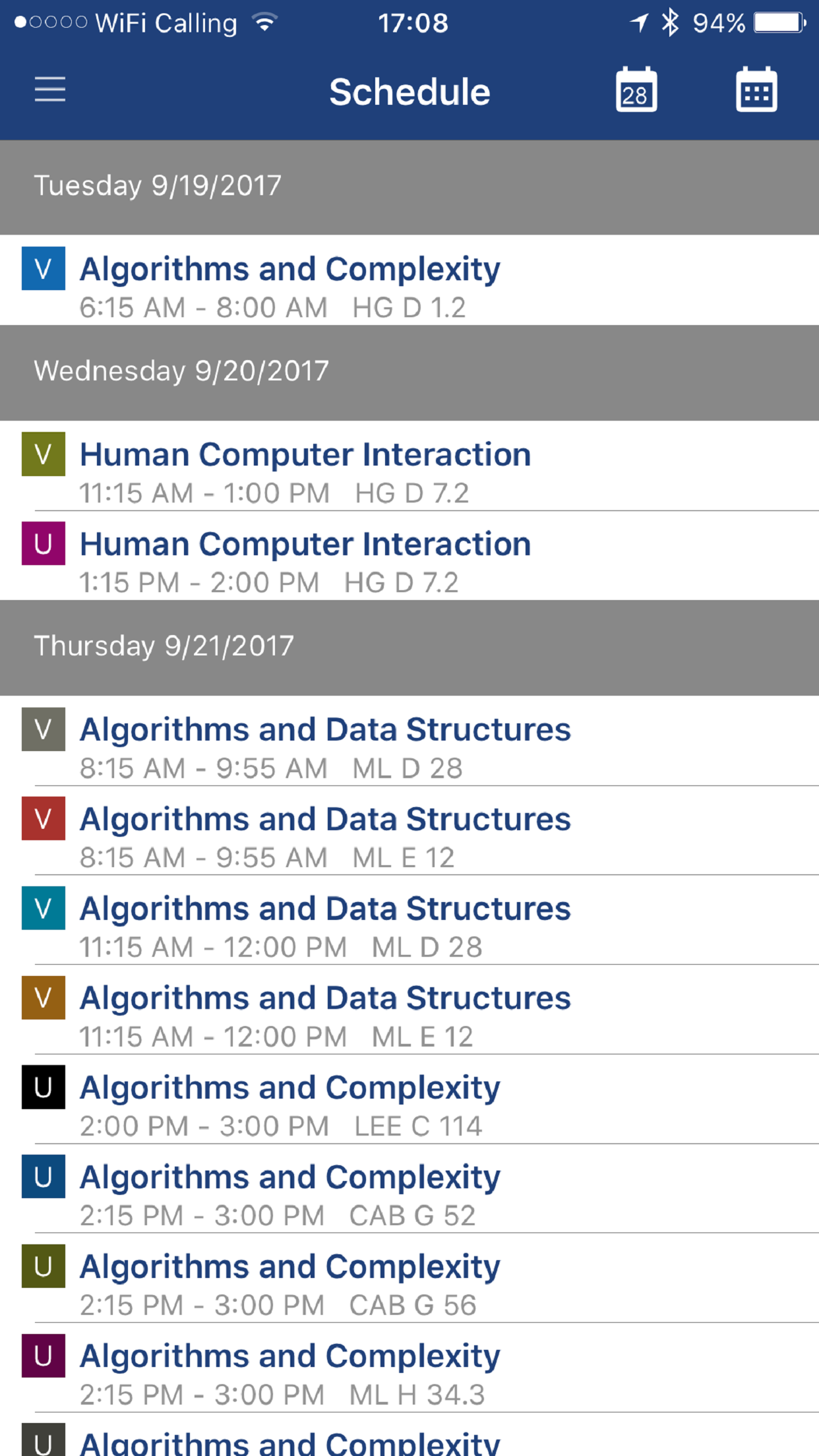The height and width of the screenshot is (1456, 819).
Task: Tap the calendar icon showing 28
Action: pyautogui.click(x=636, y=90)
